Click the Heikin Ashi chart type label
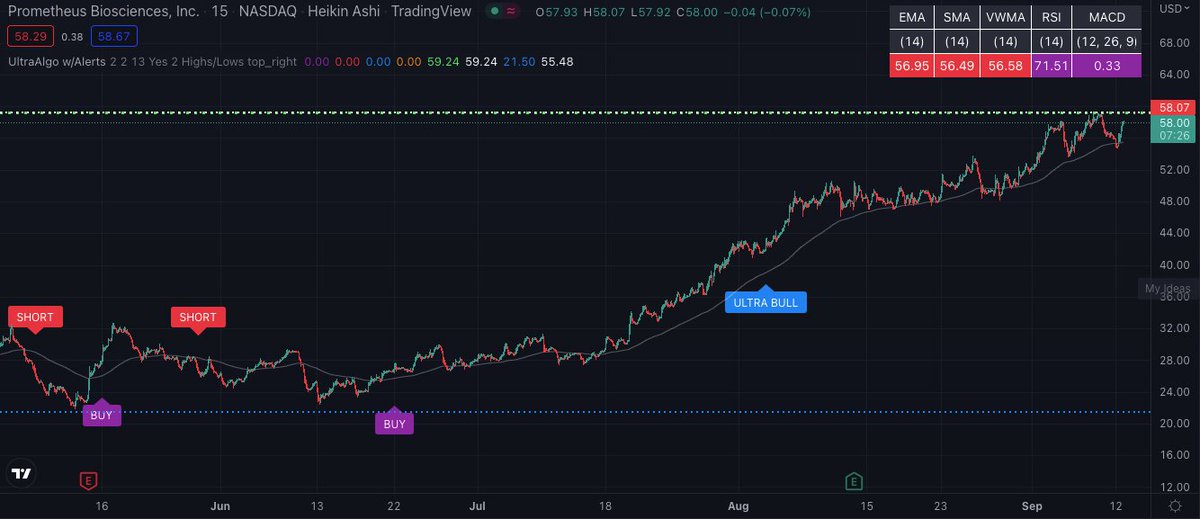The height and width of the screenshot is (519, 1200). click(346, 12)
